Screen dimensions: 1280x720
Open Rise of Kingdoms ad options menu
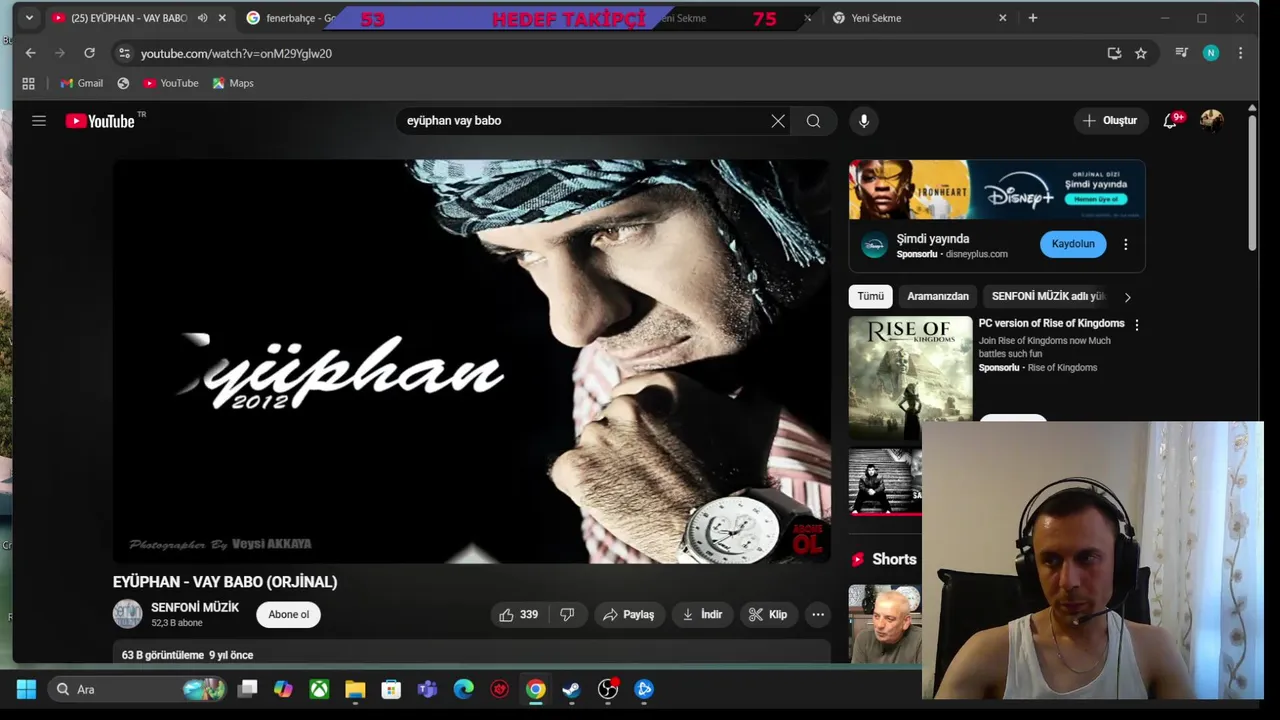[x=1137, y=325]
